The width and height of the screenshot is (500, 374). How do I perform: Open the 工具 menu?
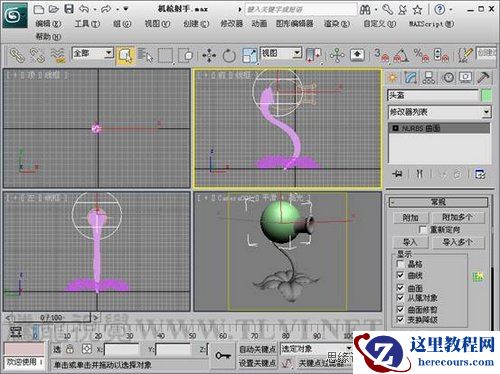point(87,24)
